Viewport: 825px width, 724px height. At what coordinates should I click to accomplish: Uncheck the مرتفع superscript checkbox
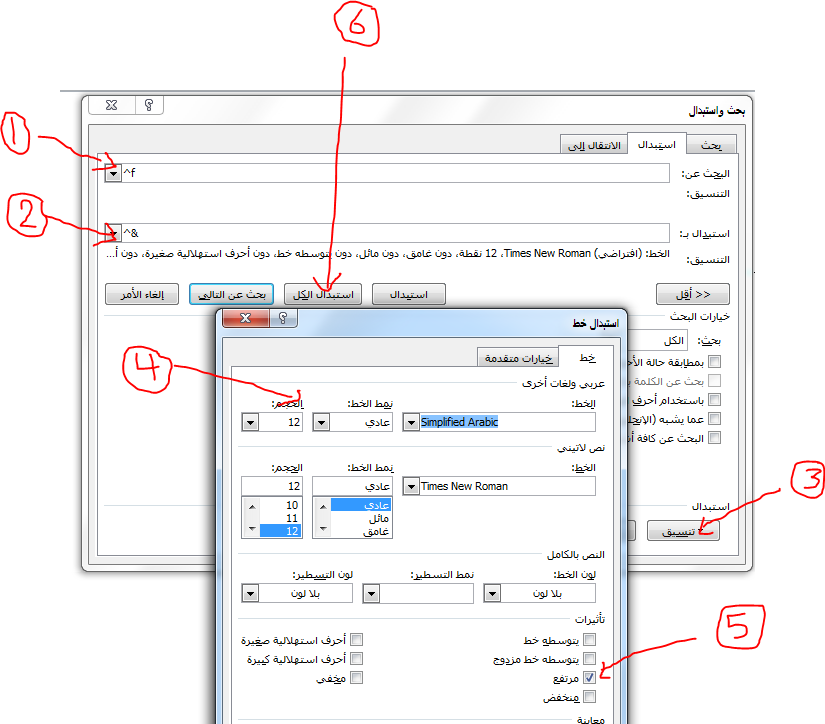(x=589, y=677)
